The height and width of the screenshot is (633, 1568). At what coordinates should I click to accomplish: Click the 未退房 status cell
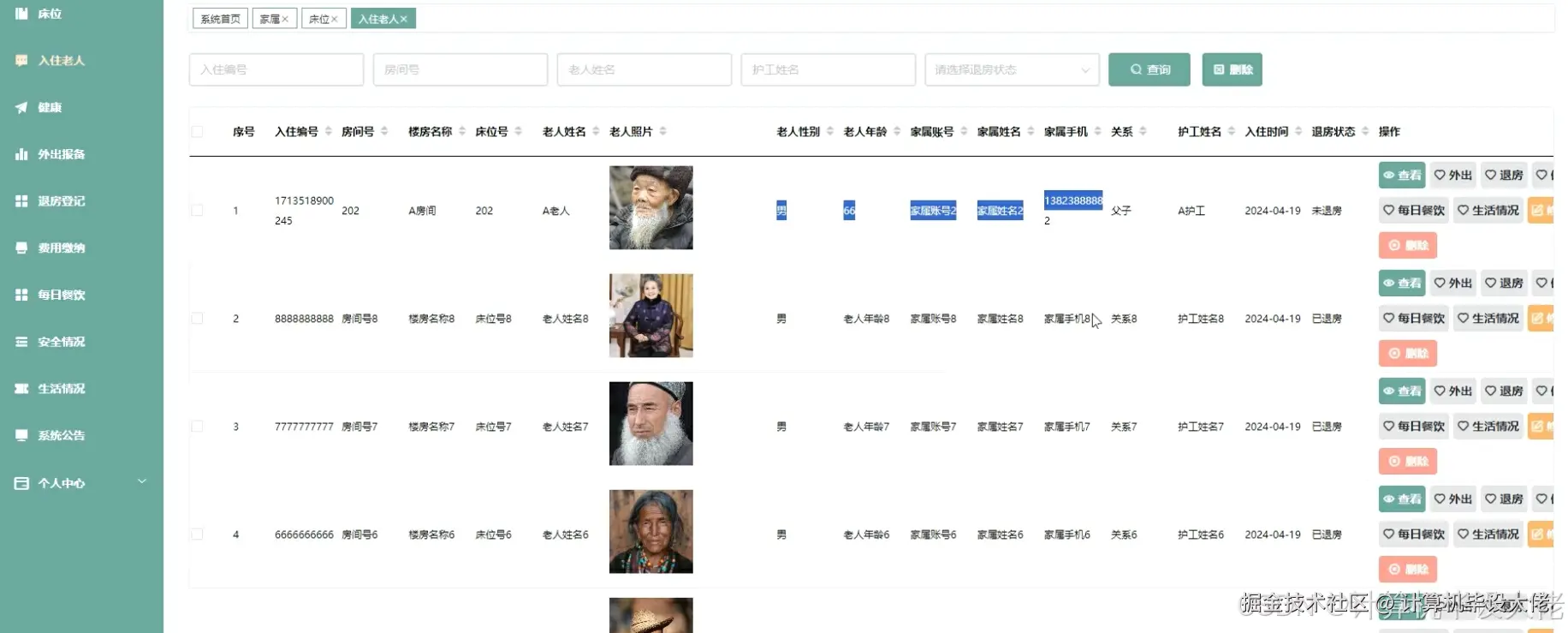tap(1327, 211)
